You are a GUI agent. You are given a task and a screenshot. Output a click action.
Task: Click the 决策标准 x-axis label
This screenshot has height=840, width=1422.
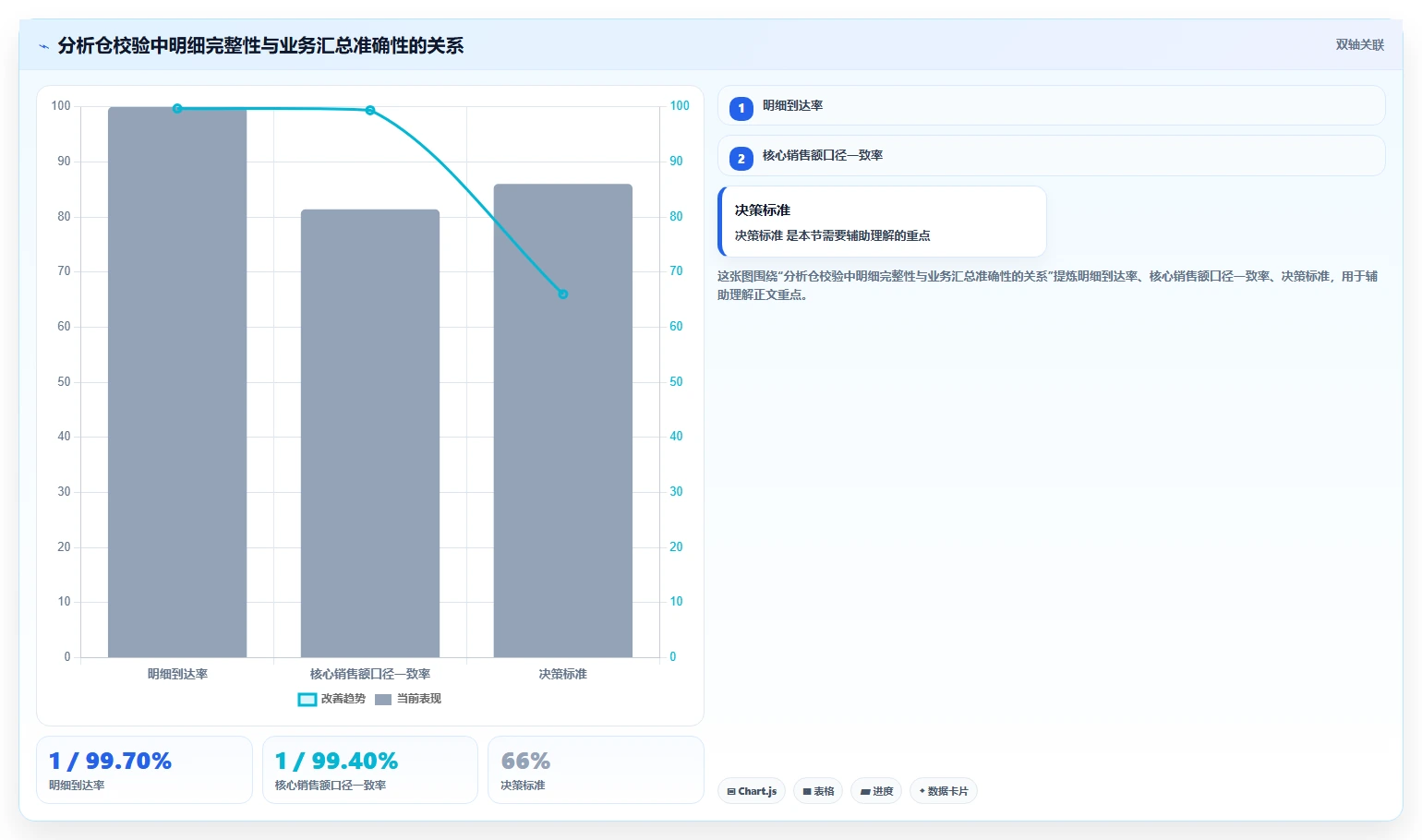coord(563,674)
